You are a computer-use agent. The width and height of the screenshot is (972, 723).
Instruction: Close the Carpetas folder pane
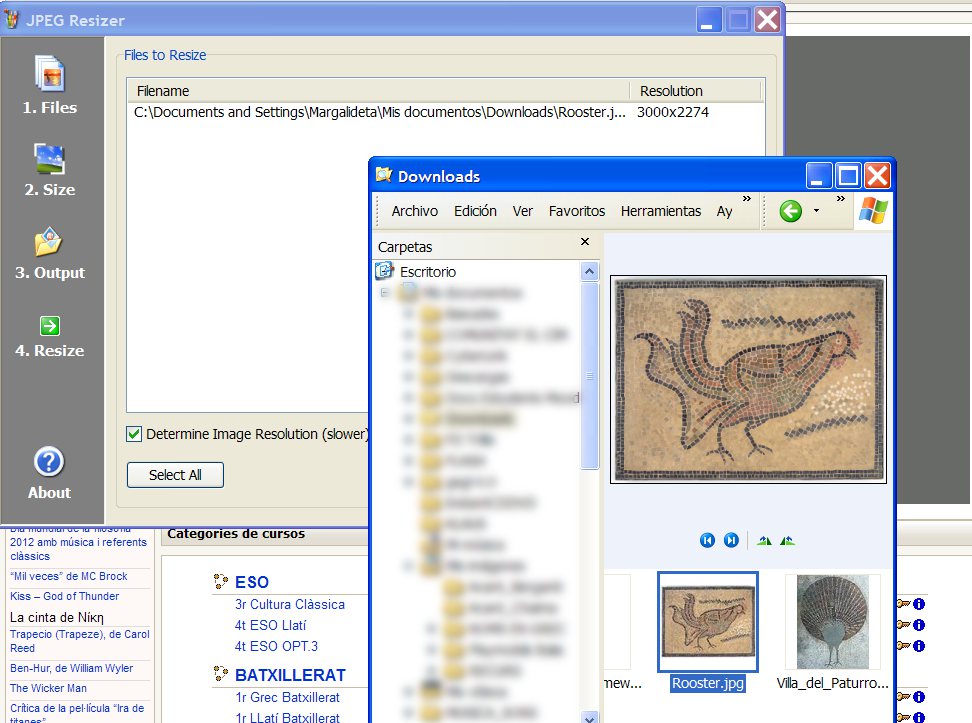[x=585, y=241]
